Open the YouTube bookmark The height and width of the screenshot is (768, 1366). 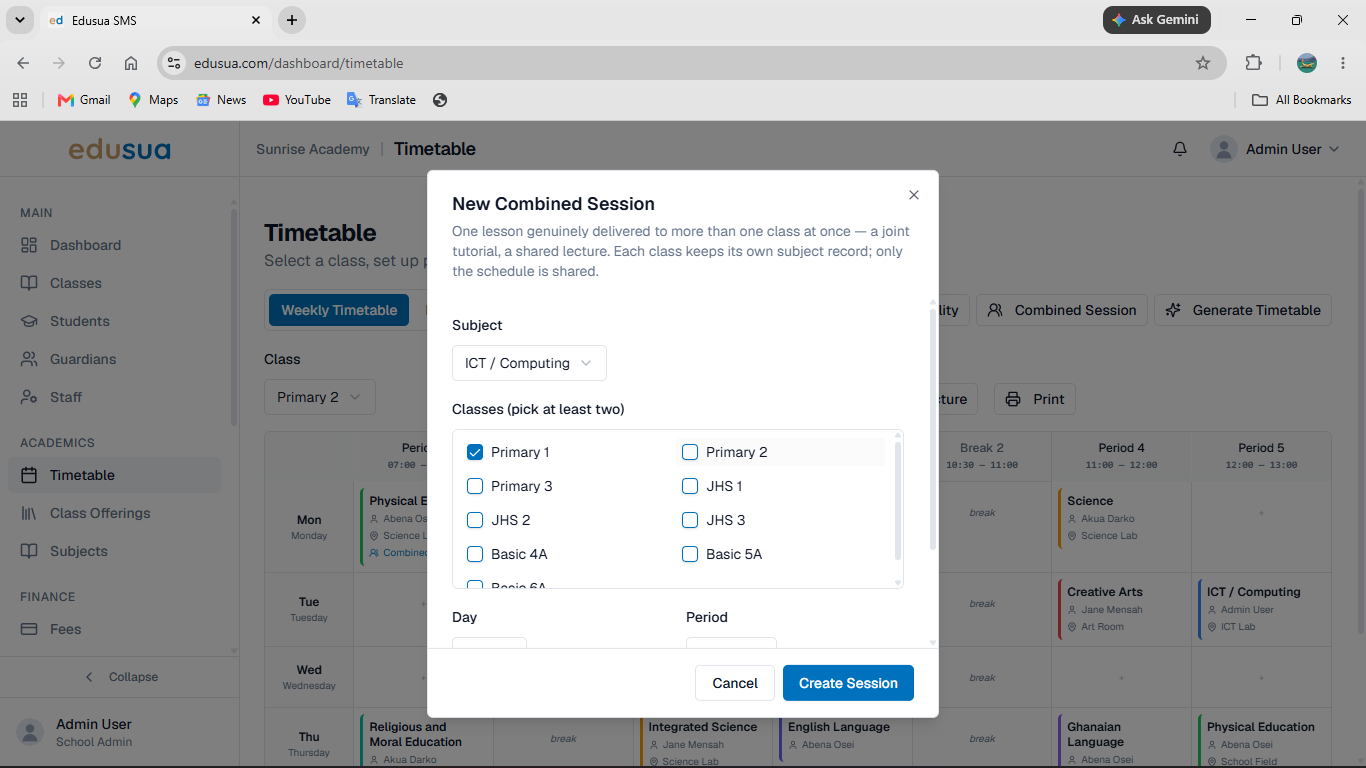[297, 100]
